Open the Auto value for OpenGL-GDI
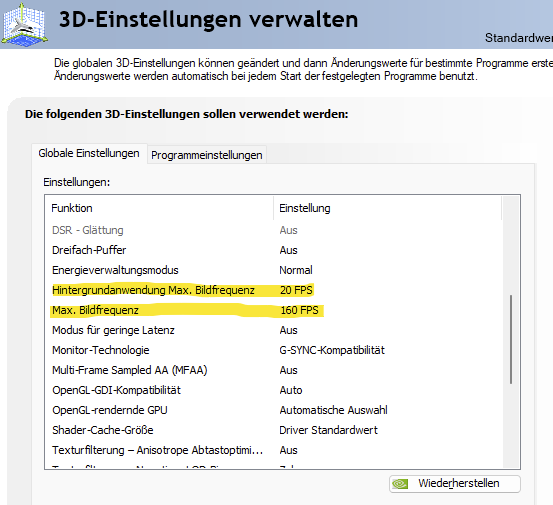 291,390
